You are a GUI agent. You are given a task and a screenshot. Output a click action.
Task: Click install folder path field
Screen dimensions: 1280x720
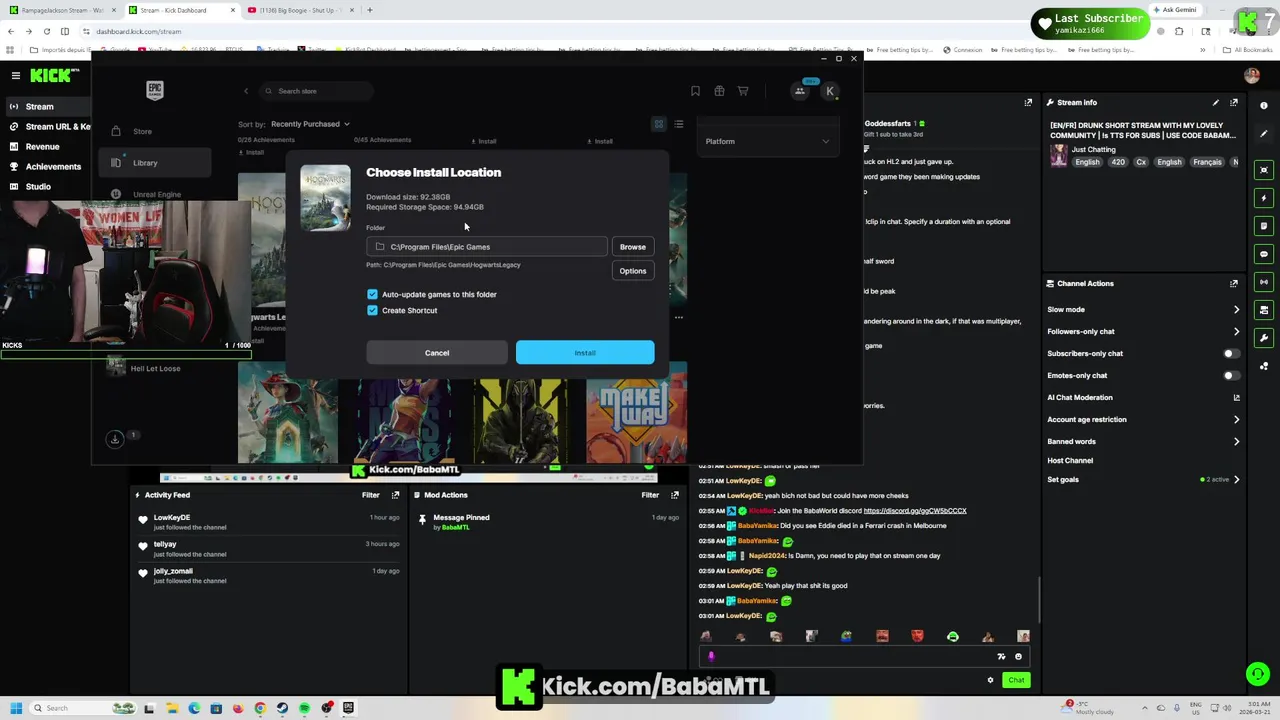487,247
